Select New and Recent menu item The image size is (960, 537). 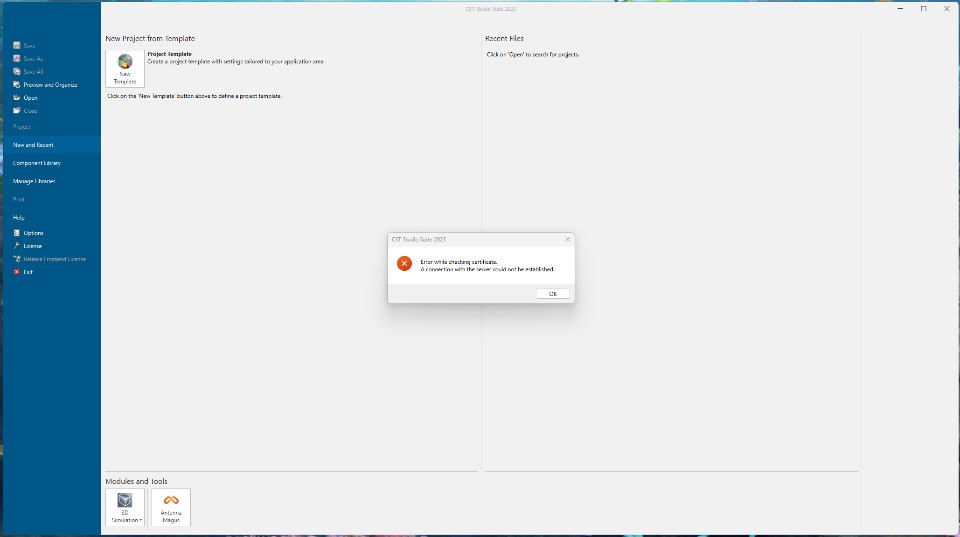pyautogui.click(x=51, y=145)
